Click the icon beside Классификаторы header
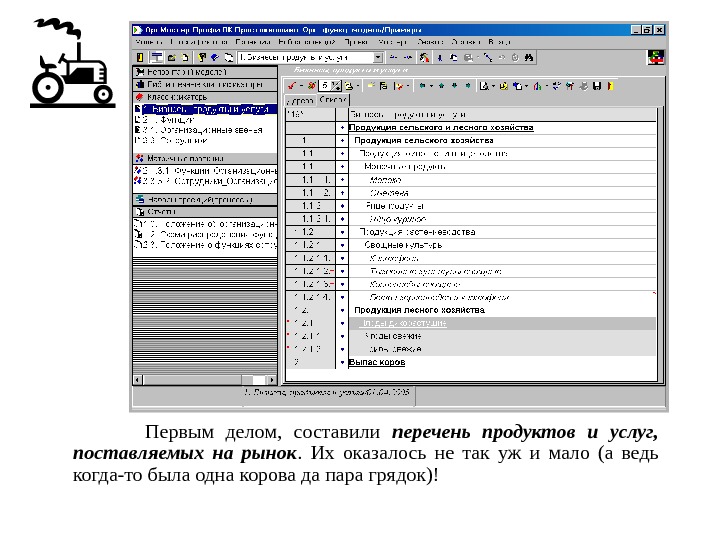This screenshot has height=540, width=720. click(140, 97)
